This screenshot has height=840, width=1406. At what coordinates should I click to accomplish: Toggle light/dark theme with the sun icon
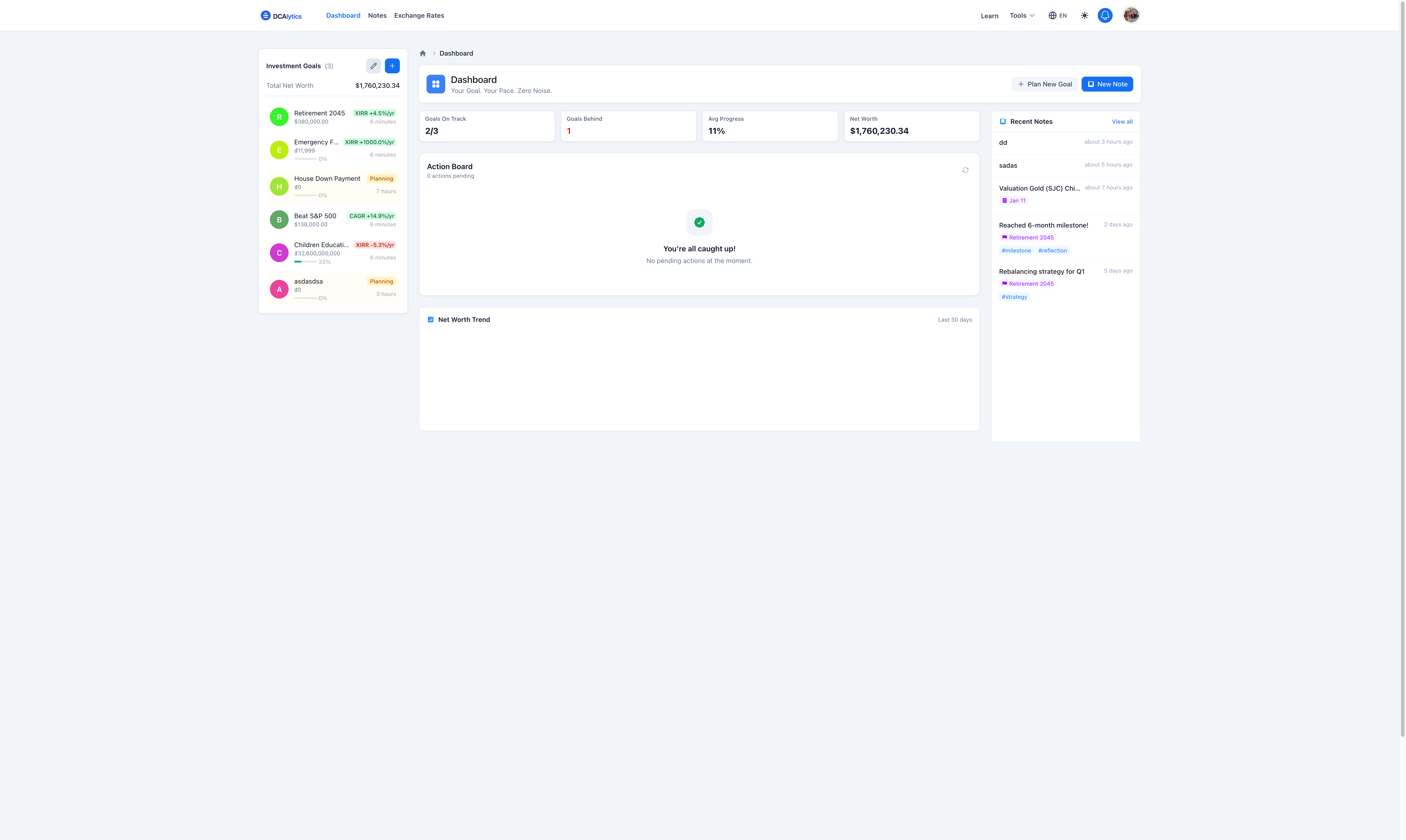tap(1084, 15)
